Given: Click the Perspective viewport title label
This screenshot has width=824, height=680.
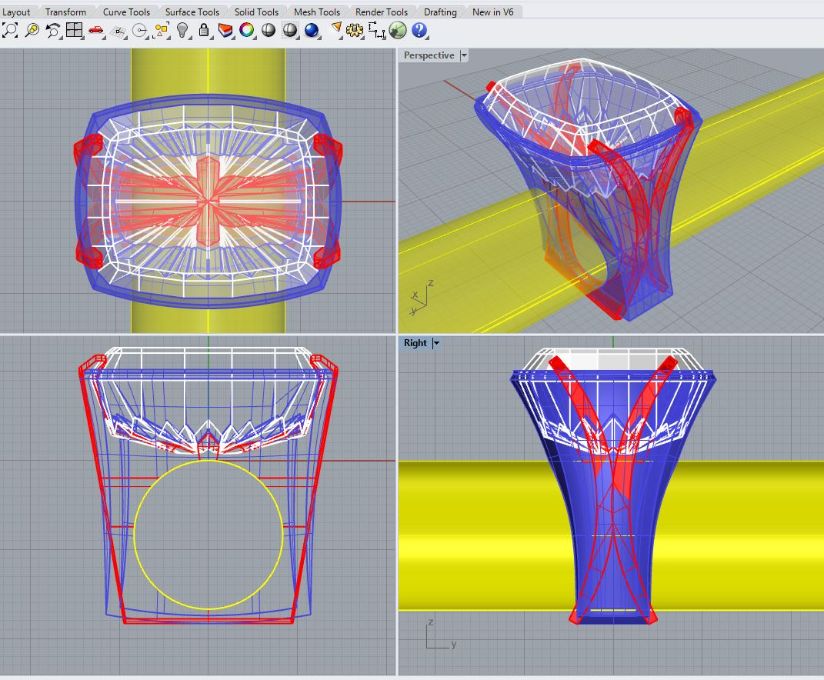Looking at the screenshot, I should (428, 56).
